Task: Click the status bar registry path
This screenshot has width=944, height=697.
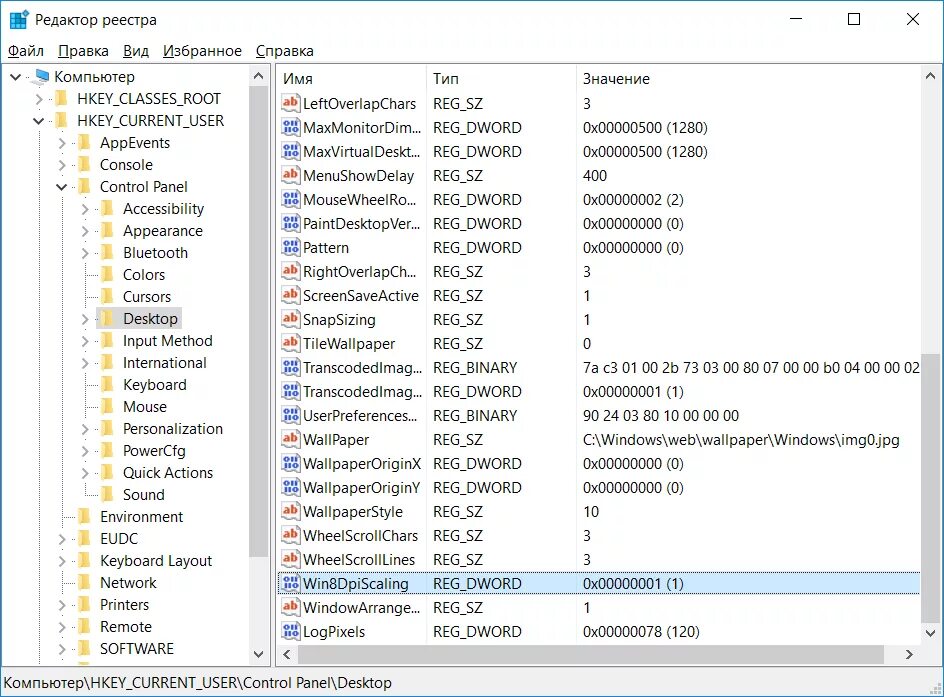Action: [x=197, y=683]
